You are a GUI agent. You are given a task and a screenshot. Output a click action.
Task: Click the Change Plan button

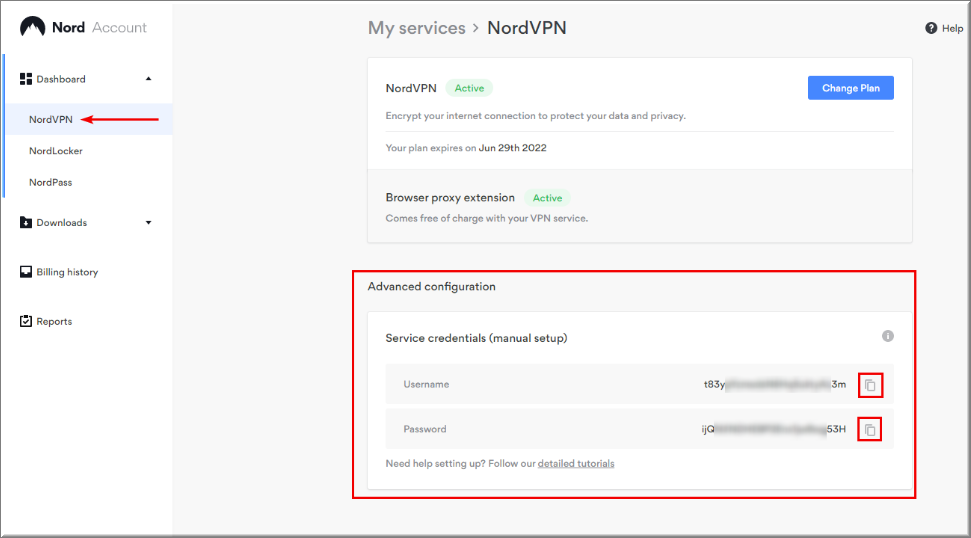tap(850, 88)
